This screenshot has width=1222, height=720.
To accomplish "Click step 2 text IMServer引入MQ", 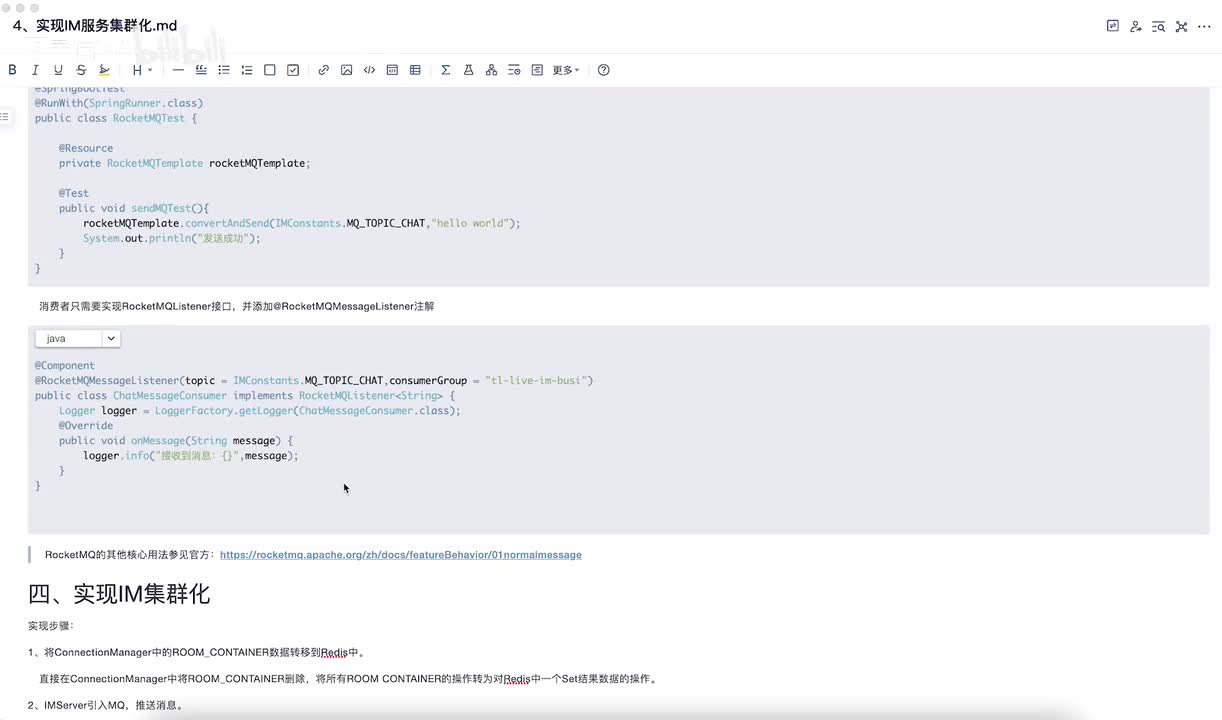I will pos(106,705).
